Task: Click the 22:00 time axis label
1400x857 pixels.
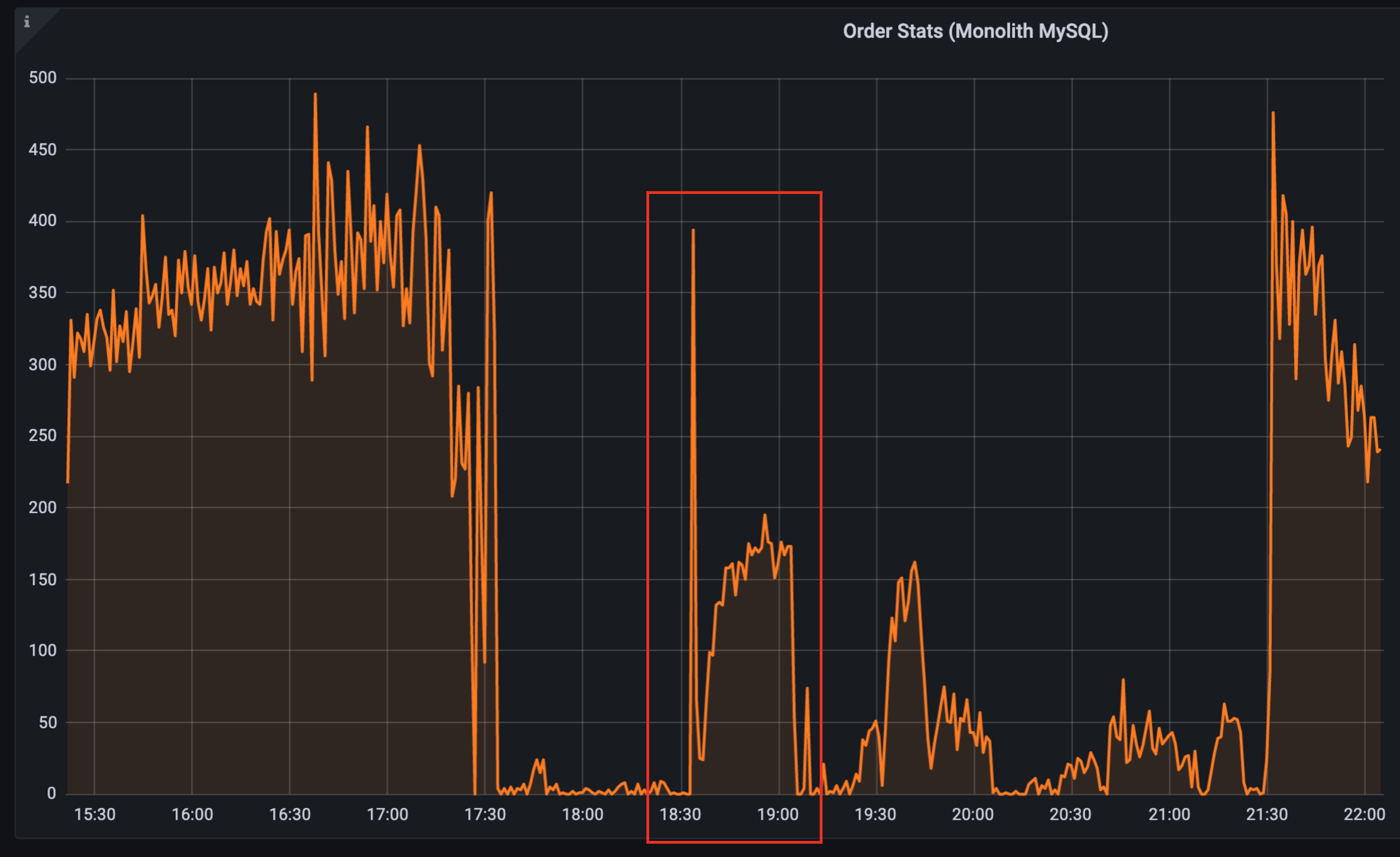Action: (x=1364, y=814)
